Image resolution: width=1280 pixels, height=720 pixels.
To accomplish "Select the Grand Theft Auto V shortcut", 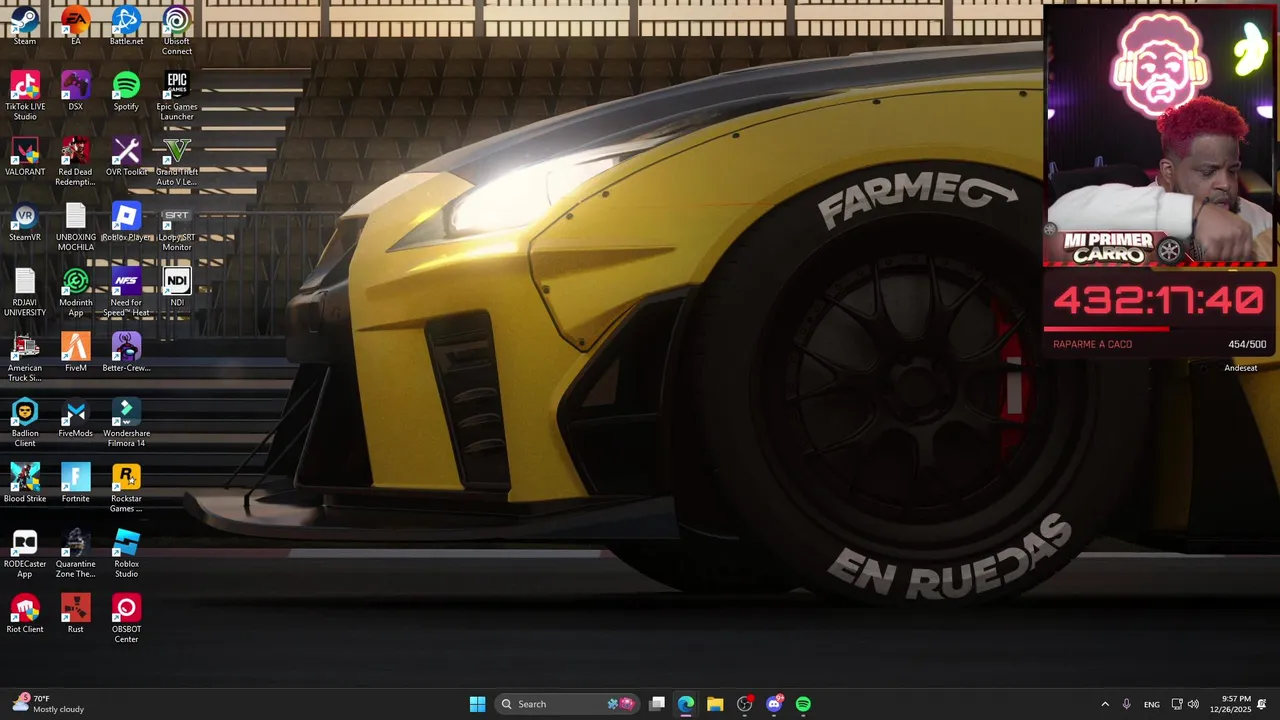I will 177,162.
